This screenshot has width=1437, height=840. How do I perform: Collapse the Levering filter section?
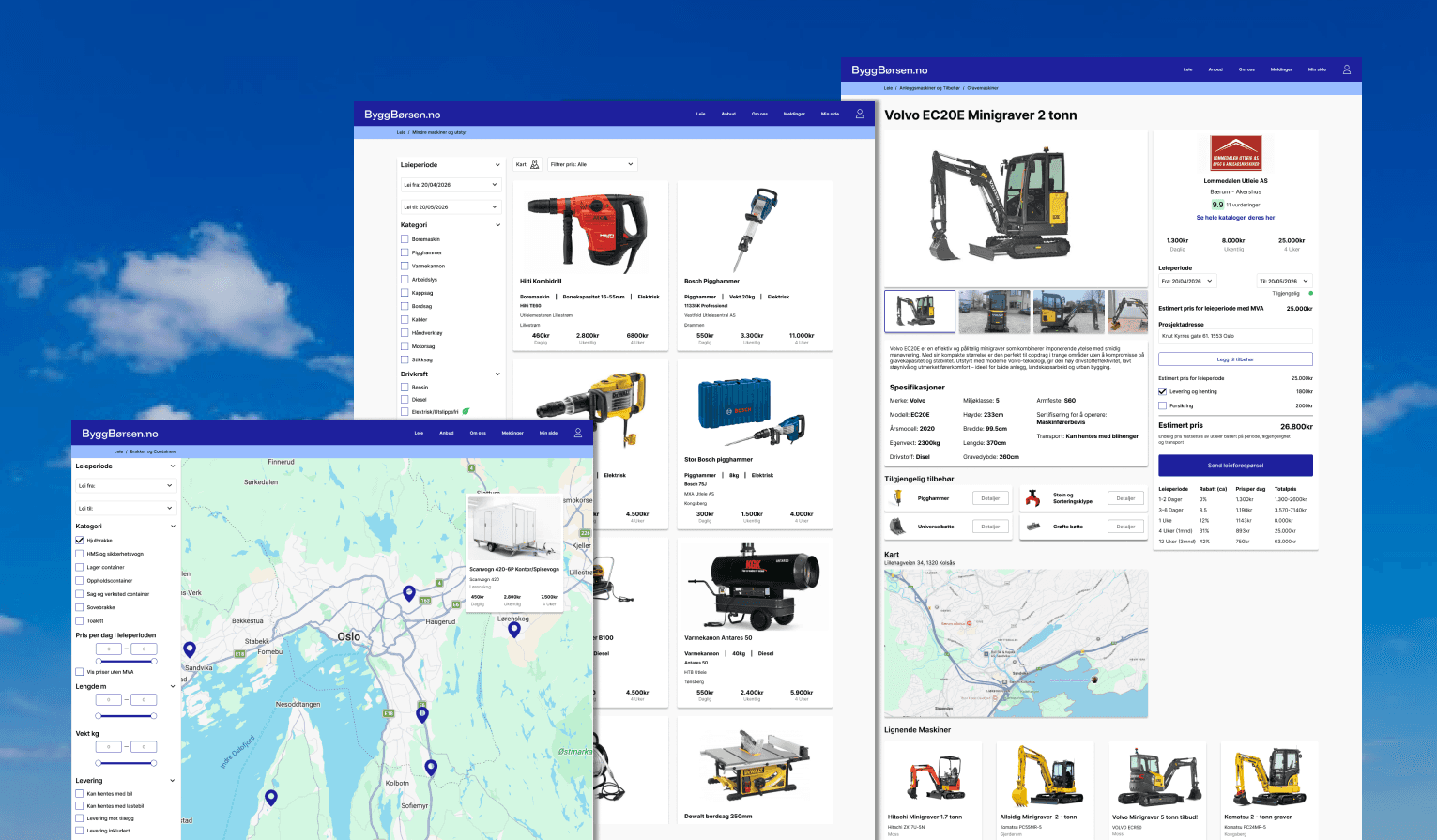[173, 781]
